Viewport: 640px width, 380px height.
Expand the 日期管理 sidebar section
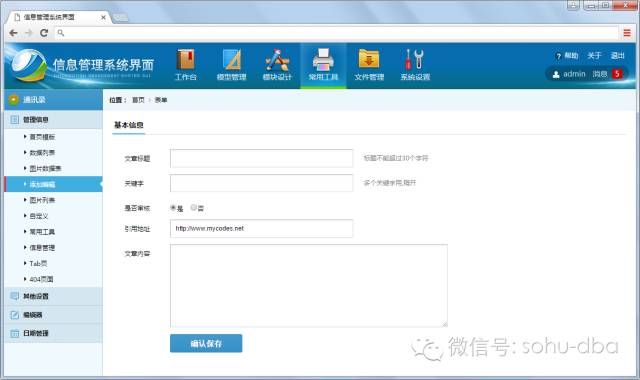(53, 333)
